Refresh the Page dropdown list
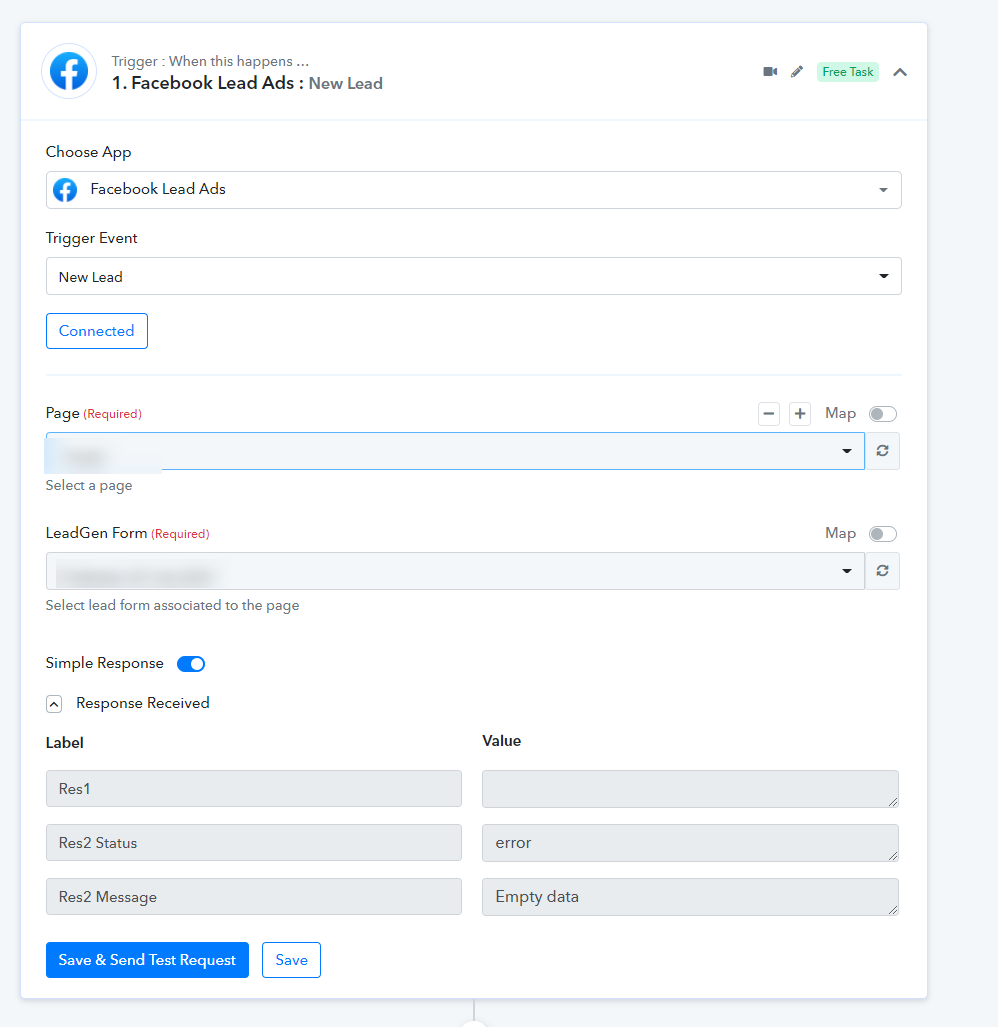 click(x=882, y=451)
